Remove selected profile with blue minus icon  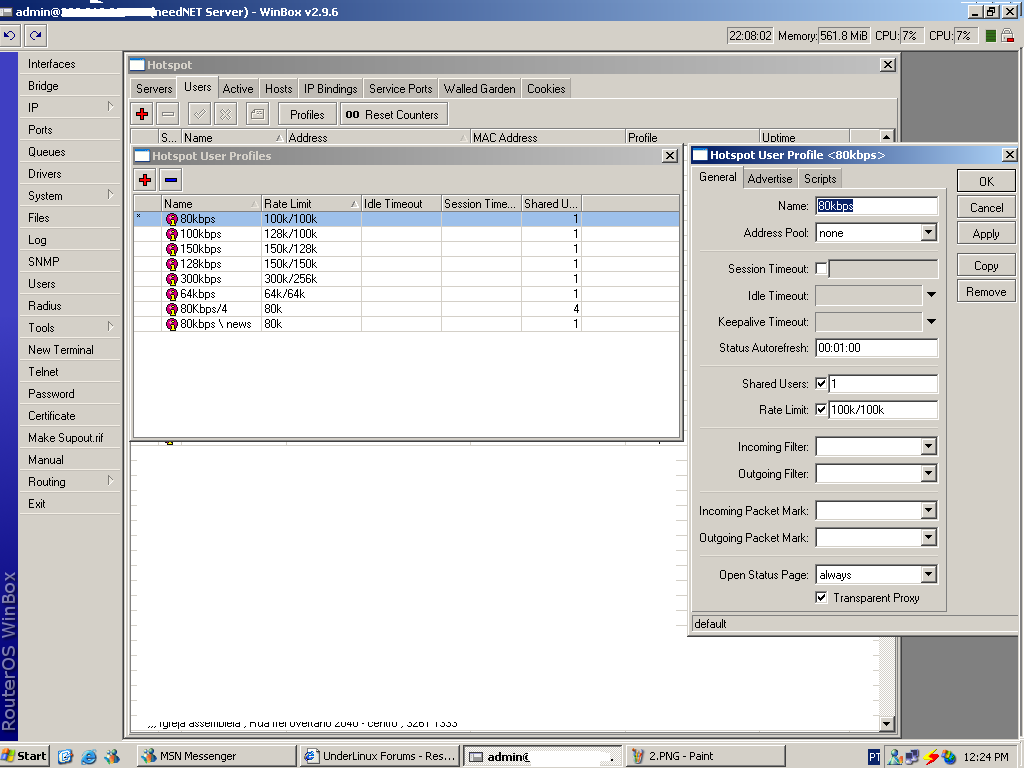(171, 180)
